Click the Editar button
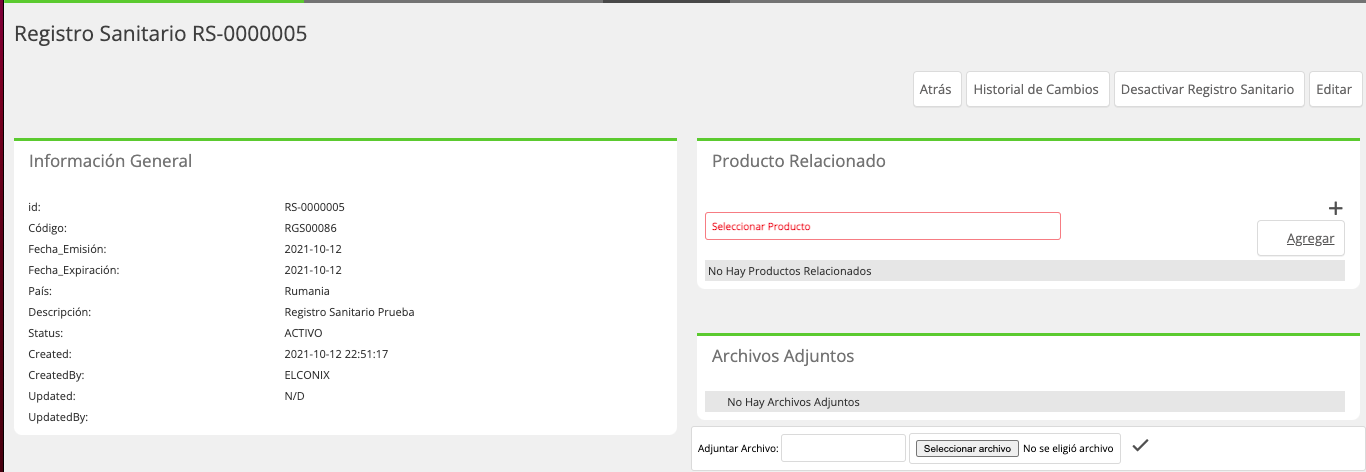The height and width of the screenshot is (472, 1366). [1334, 89]
